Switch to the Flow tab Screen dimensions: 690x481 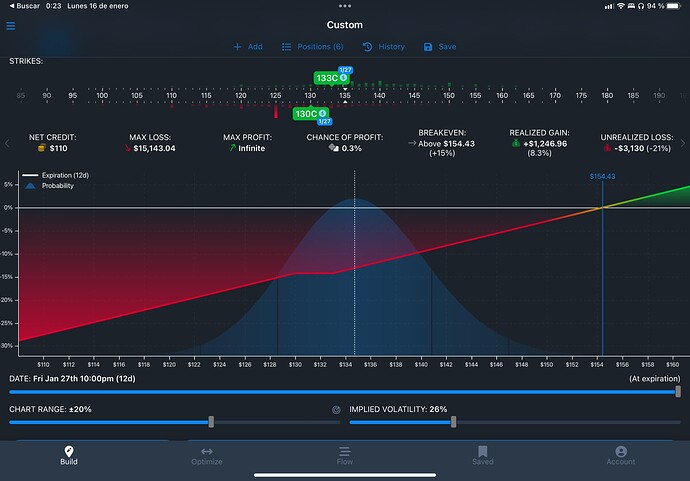click(345, 455)
